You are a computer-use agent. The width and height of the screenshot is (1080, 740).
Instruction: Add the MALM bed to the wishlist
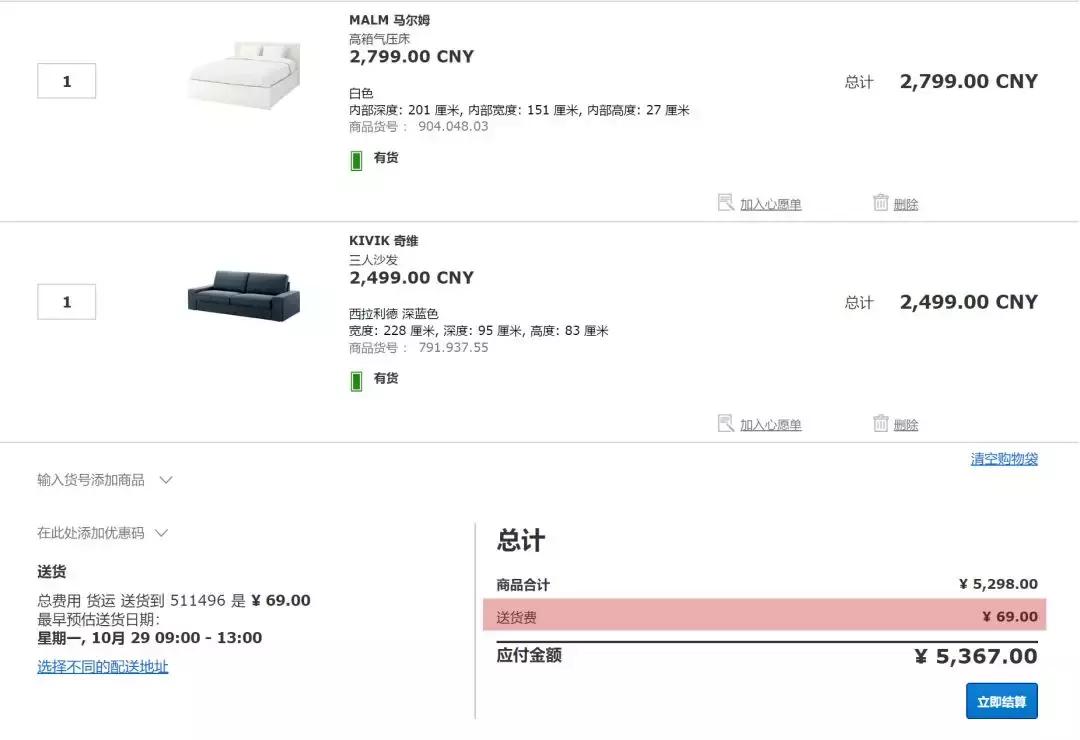click(764, 202)
